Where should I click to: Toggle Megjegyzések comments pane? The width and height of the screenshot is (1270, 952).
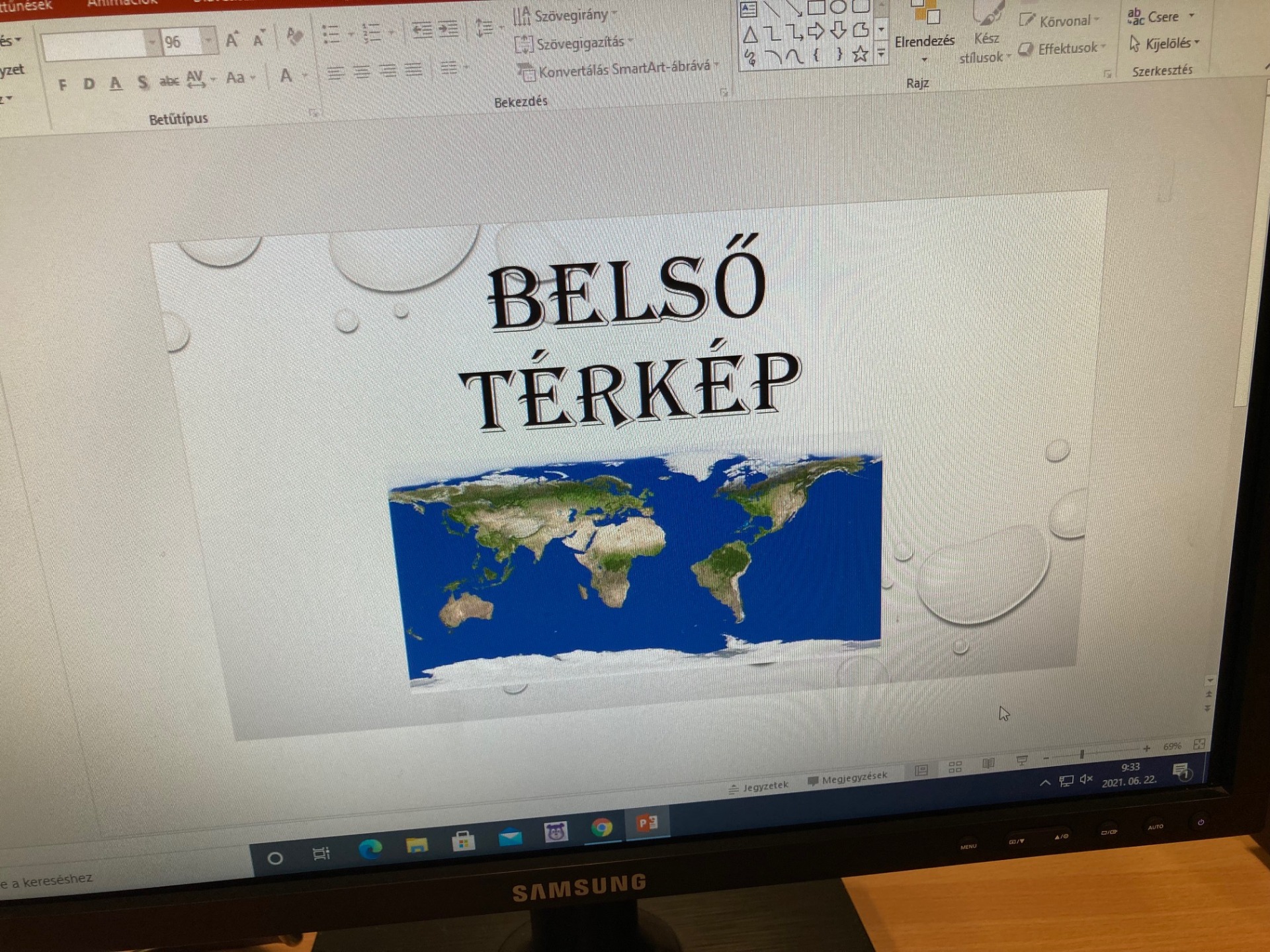(x=848, y=778)
